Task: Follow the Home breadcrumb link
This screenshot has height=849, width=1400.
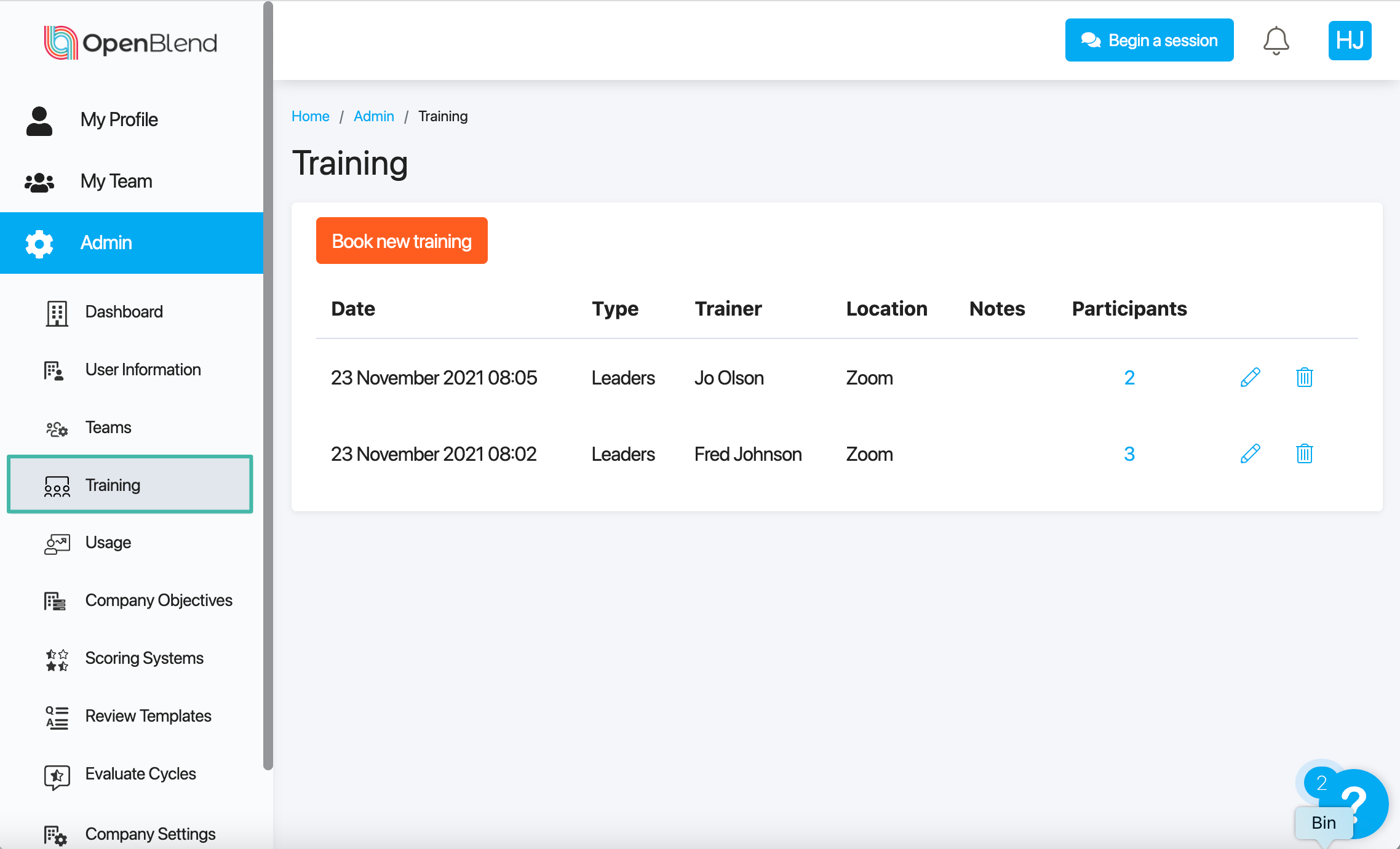Action: pos(310,116)
